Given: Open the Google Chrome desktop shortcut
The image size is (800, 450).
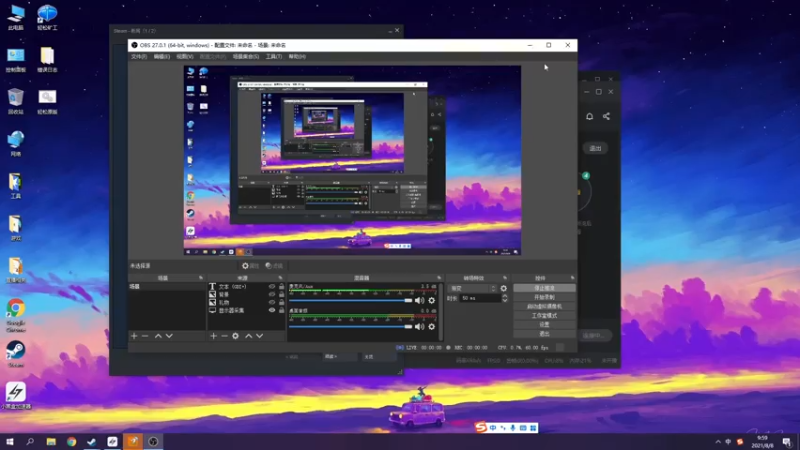Looking at the screenshot, I should [x=16, y=315].
